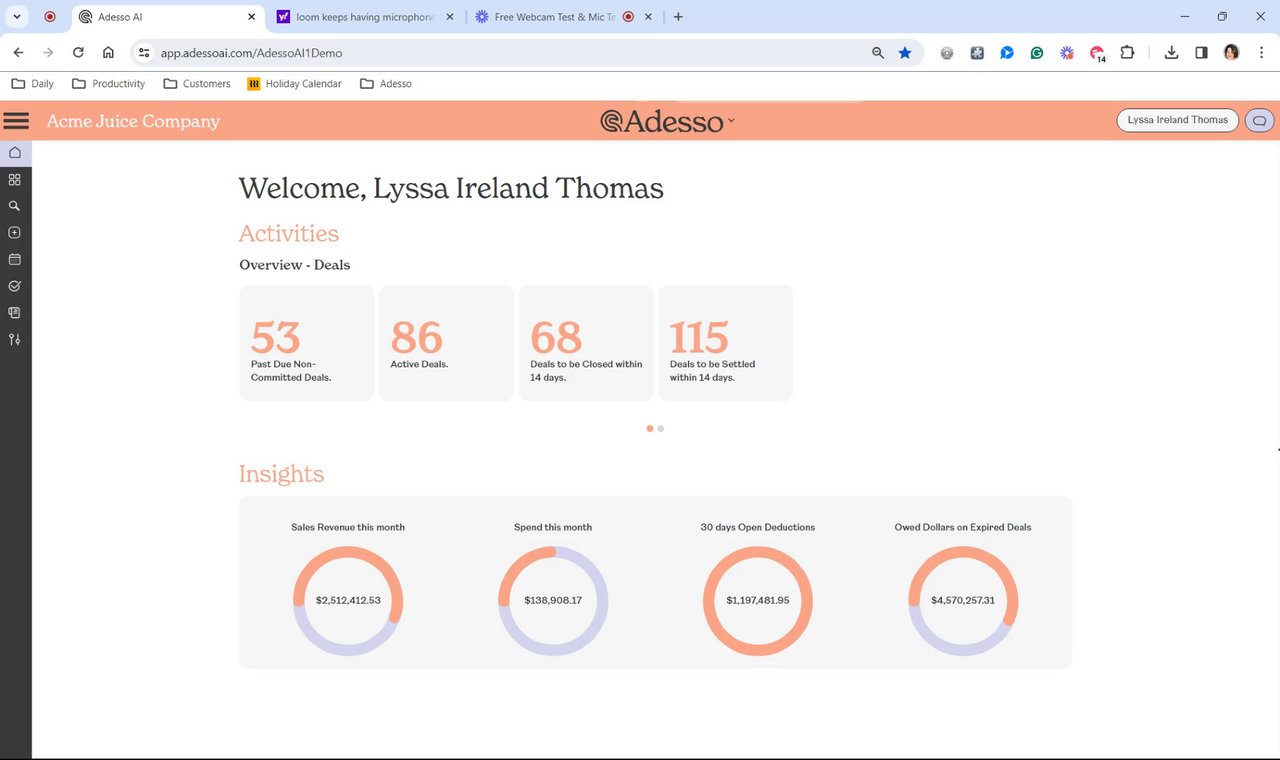Close the loom microphone tab
This screenshot has height=760, width=1280.
449,17
